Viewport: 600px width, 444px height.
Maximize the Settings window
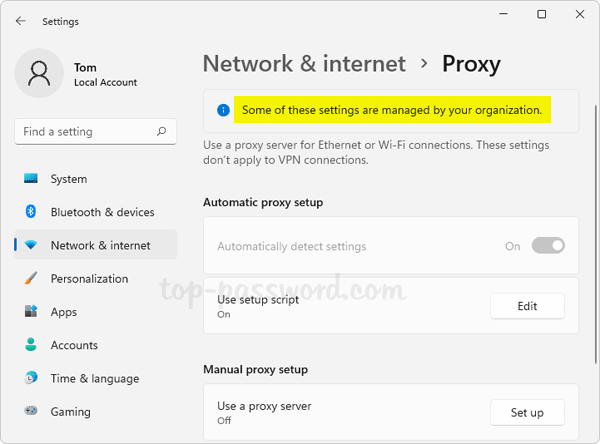541,15
